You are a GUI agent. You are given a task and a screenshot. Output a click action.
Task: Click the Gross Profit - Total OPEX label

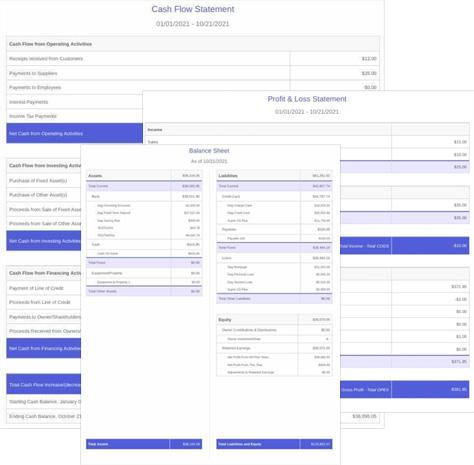coord(365,390)
